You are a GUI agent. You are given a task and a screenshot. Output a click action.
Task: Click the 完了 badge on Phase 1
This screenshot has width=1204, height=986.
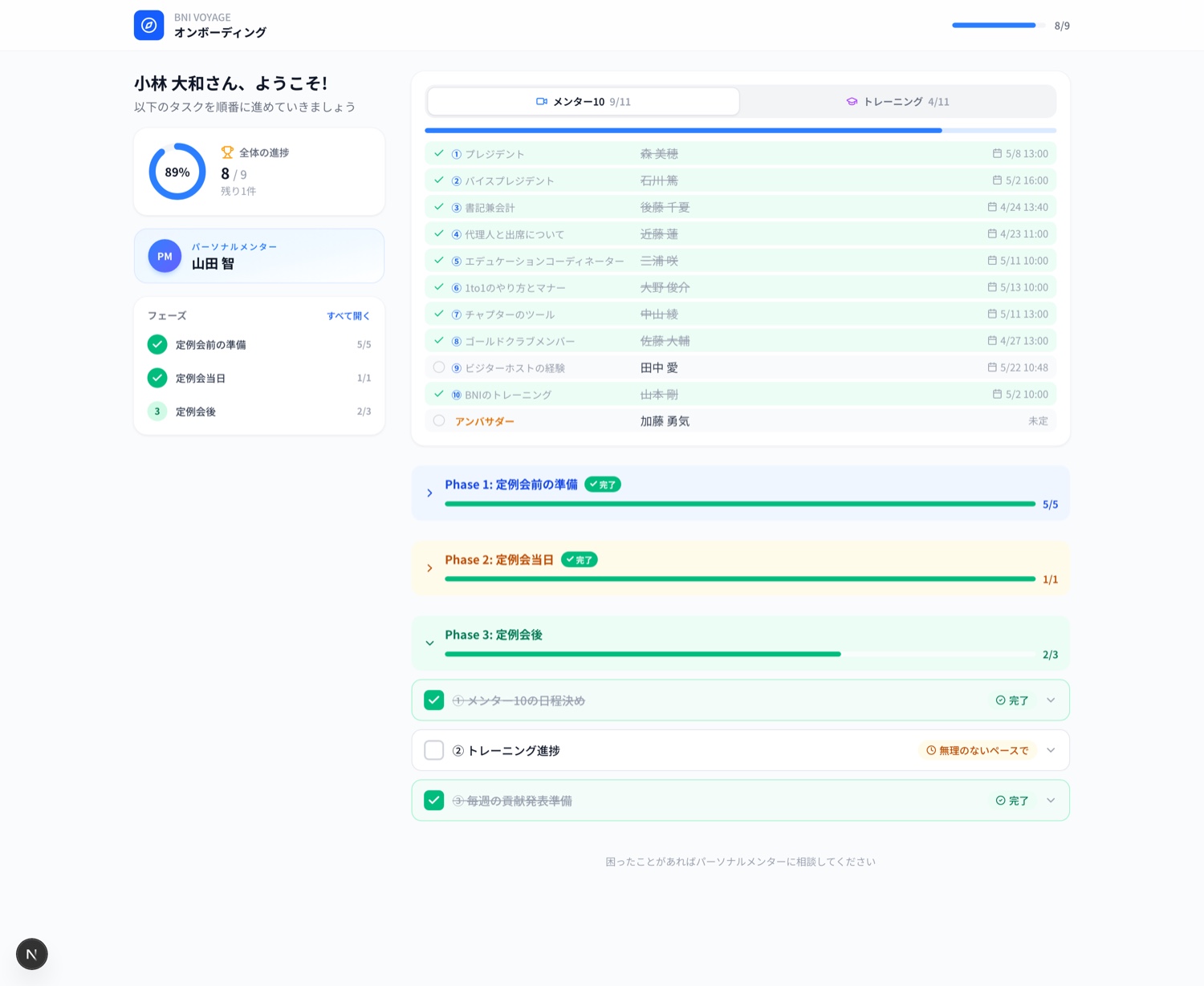click(x=603, y=485)
